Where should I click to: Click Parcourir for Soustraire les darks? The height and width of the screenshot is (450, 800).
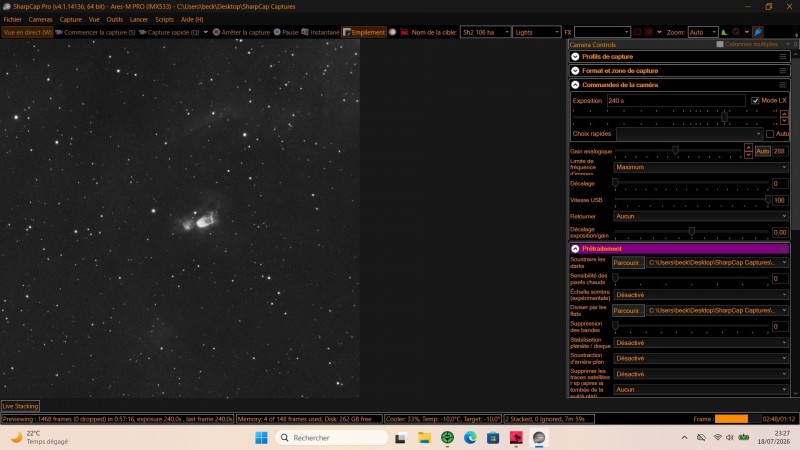[628, 263]
